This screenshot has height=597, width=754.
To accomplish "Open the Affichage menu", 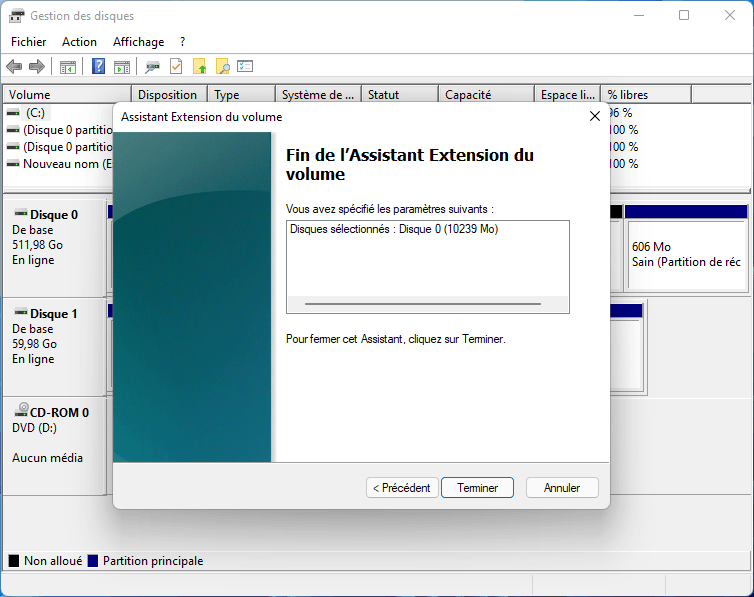I will coord(138,42).
